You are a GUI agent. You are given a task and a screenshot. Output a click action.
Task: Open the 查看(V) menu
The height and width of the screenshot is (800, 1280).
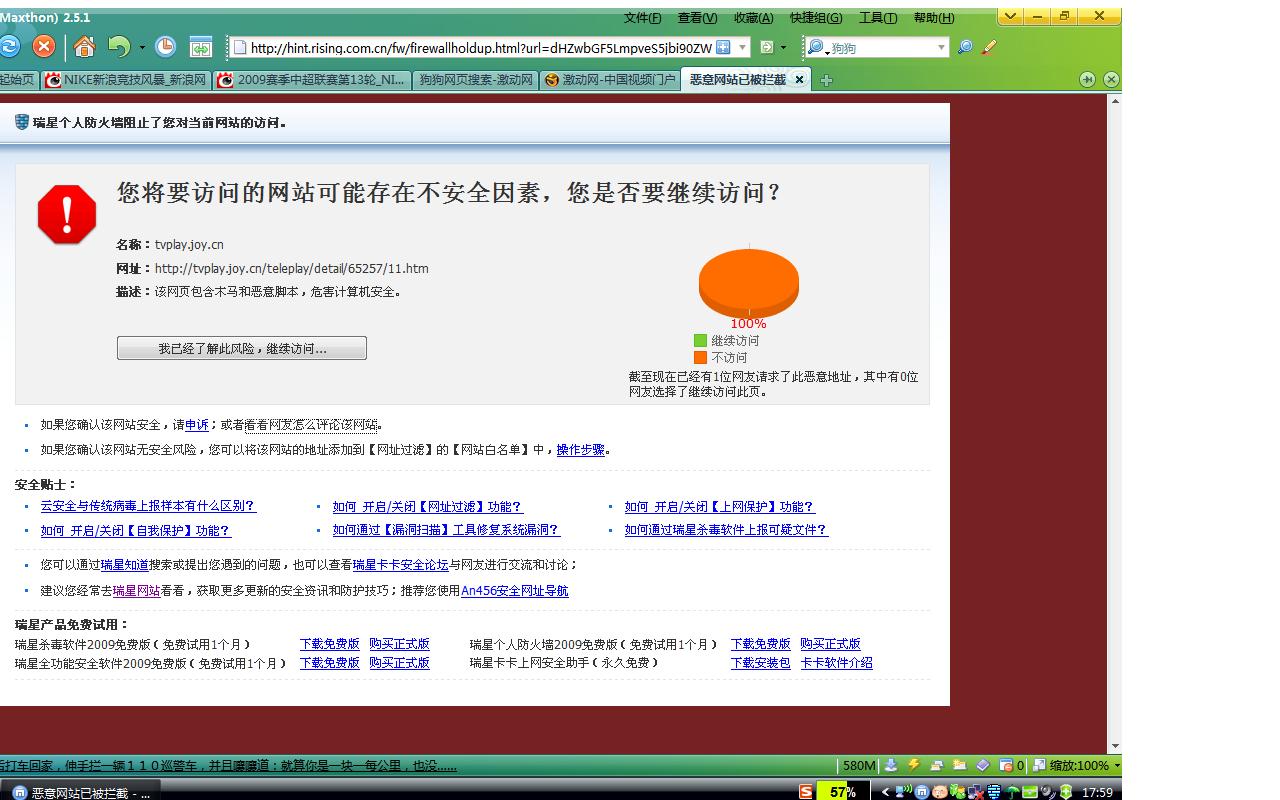(697, 18)
